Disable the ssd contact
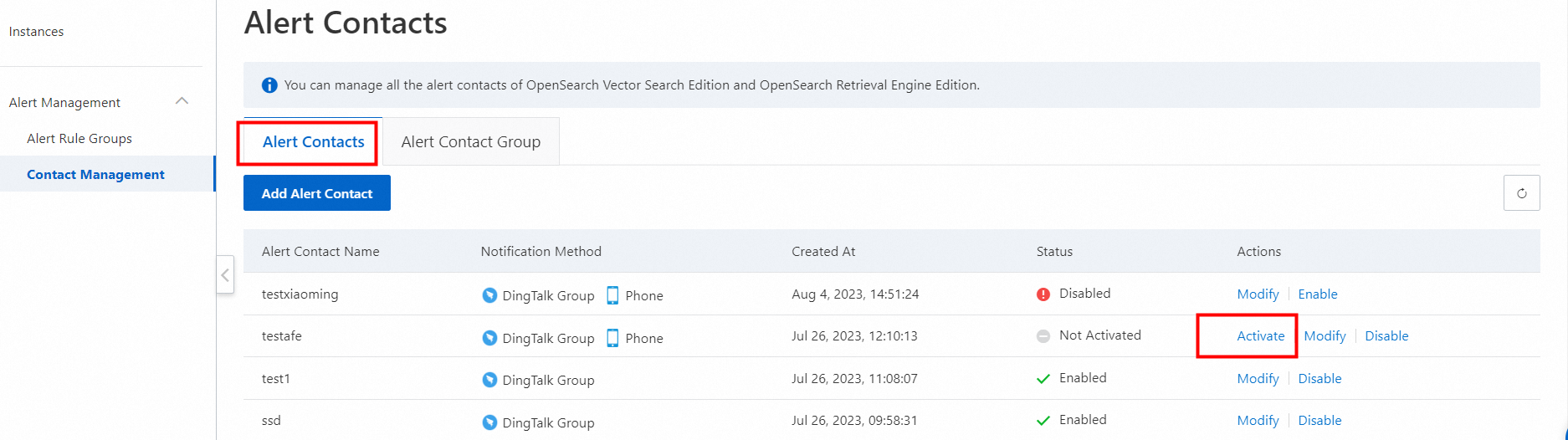The width and height of the screenshot is (1568, 440). tap(1320, 421)
